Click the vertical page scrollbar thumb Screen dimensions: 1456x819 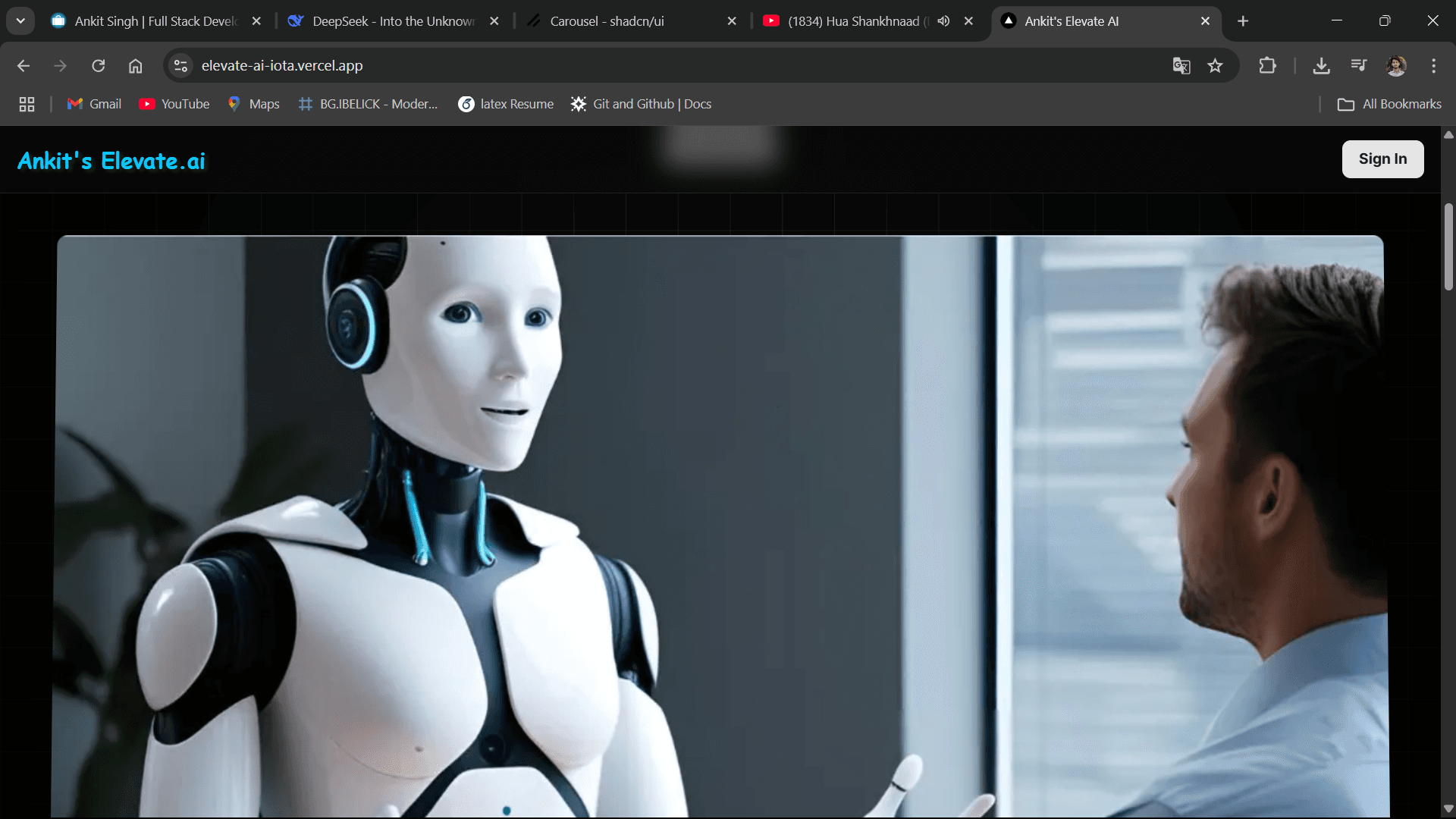(1448, 246)
